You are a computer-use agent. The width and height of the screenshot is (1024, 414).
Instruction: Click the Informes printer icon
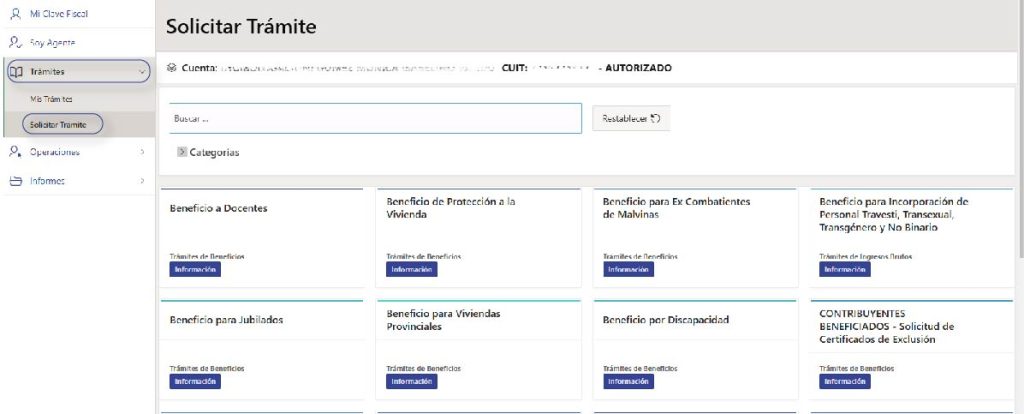pos(15,181)
